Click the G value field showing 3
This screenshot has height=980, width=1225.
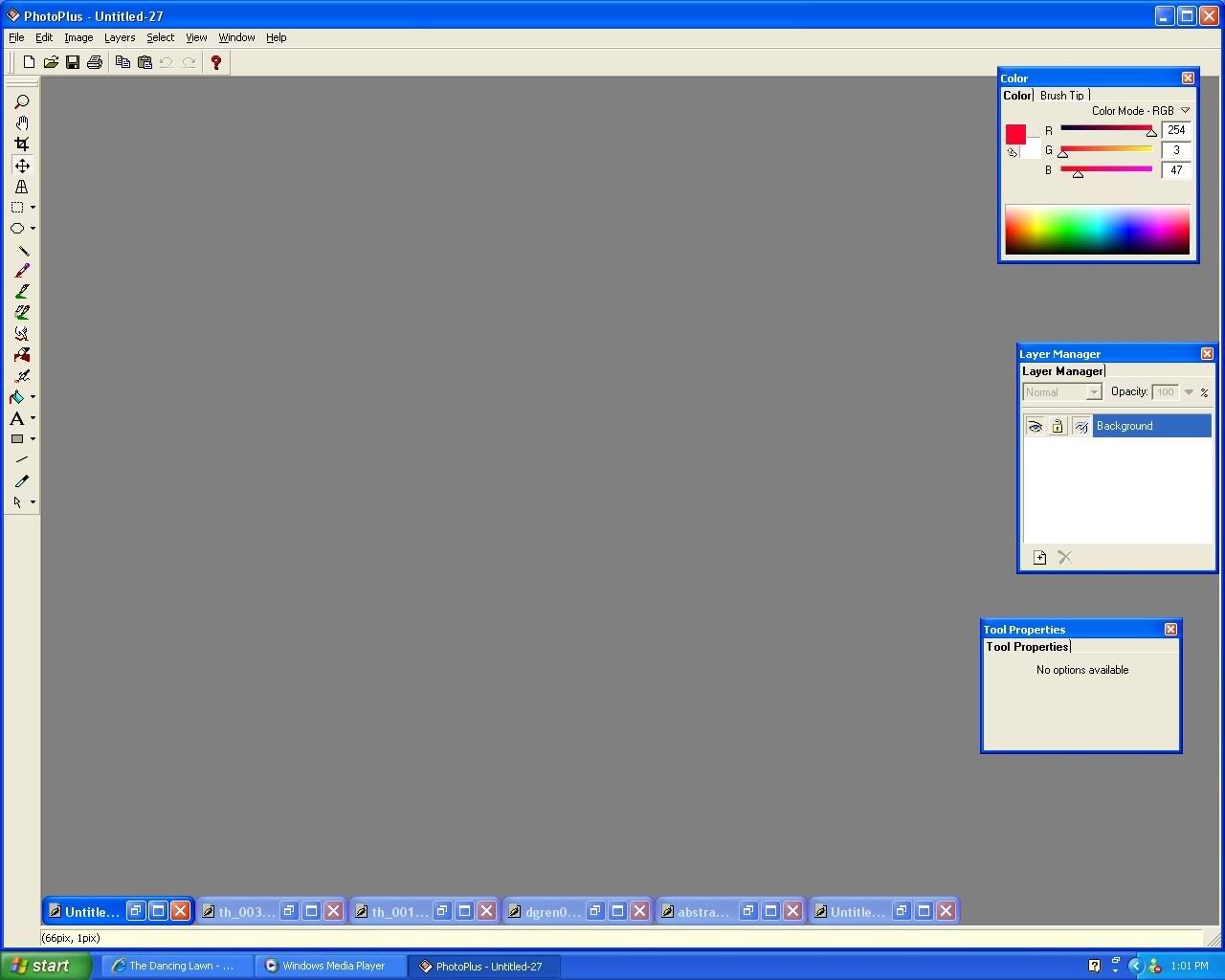[1176, 150]
